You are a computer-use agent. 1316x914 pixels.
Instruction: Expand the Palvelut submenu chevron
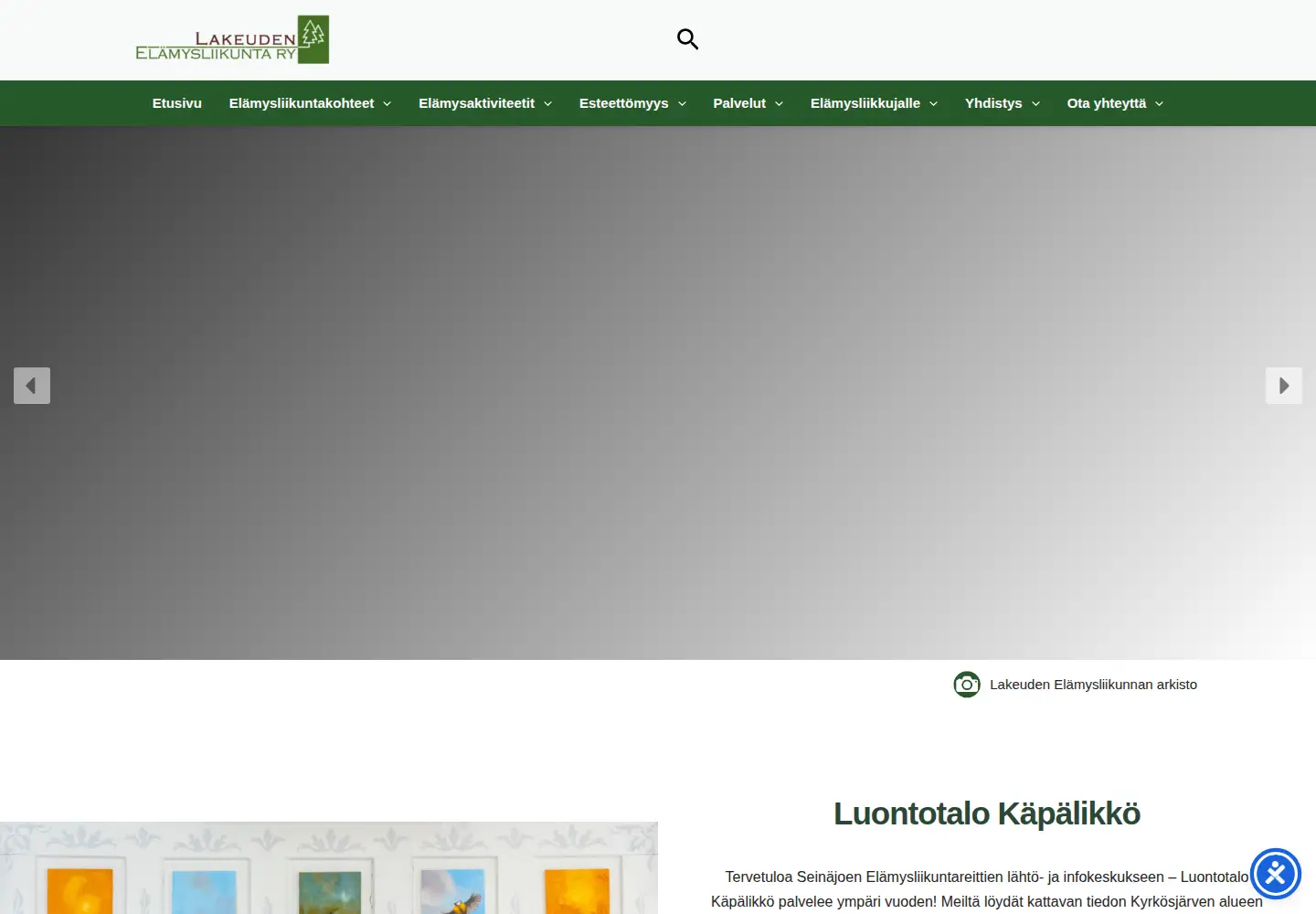tap(779, 104)
